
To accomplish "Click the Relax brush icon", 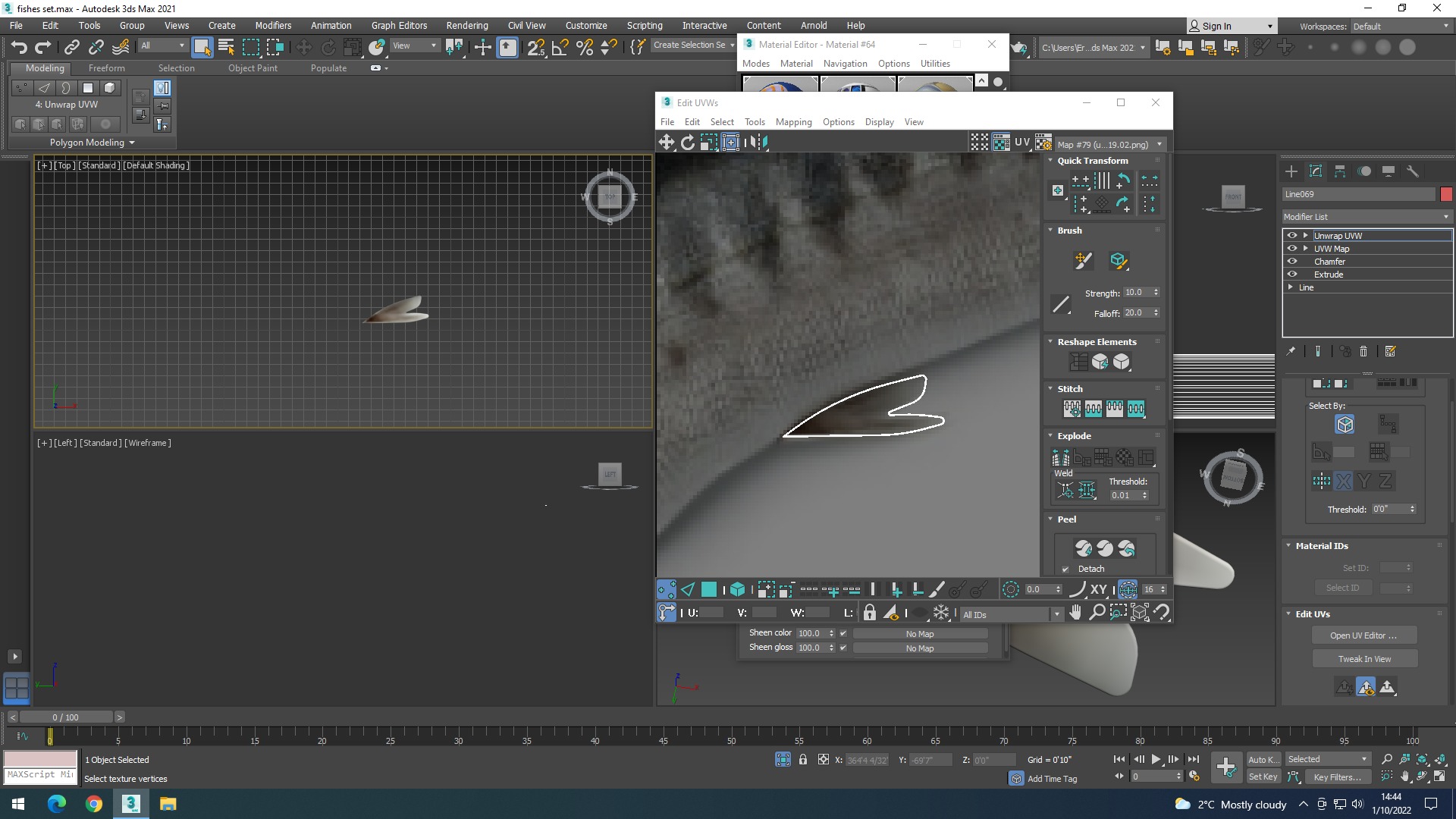I will (1118, 261).
